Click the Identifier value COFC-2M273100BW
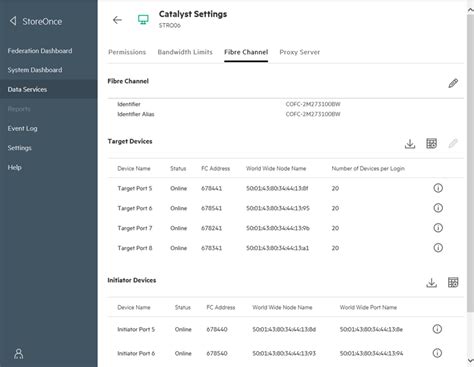 click(x=313, y=104)
